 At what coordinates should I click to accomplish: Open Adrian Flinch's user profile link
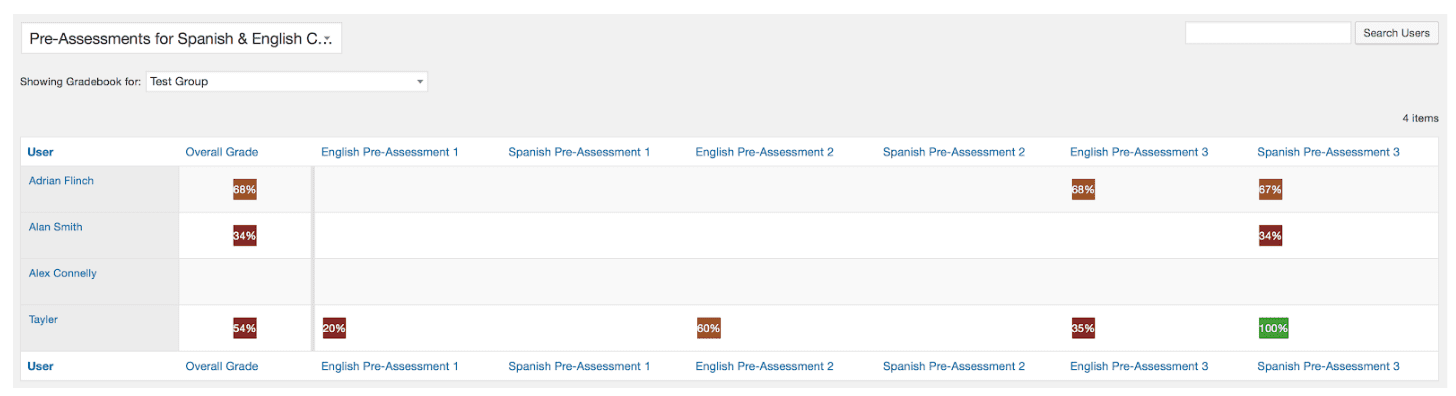click(61, 181)
